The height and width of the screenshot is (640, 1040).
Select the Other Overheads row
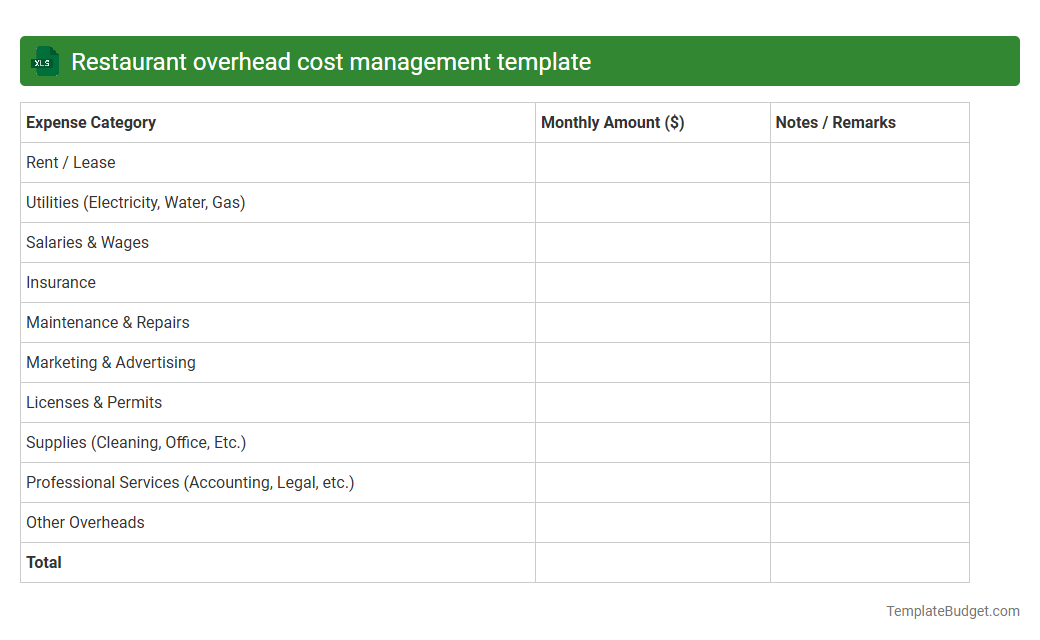[x=85, y=522]
